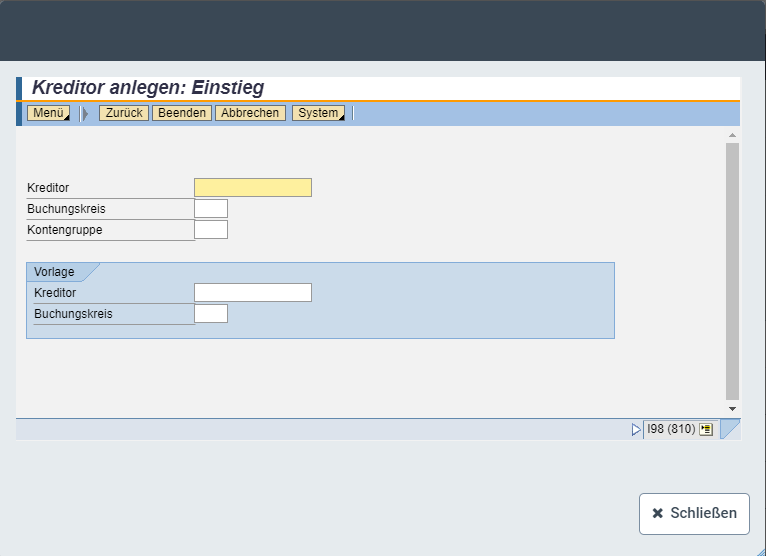The width and height of the screenshot is (766, 556).
Task: Click the vertical scrollbar track
Action: (x=732, y=270)
